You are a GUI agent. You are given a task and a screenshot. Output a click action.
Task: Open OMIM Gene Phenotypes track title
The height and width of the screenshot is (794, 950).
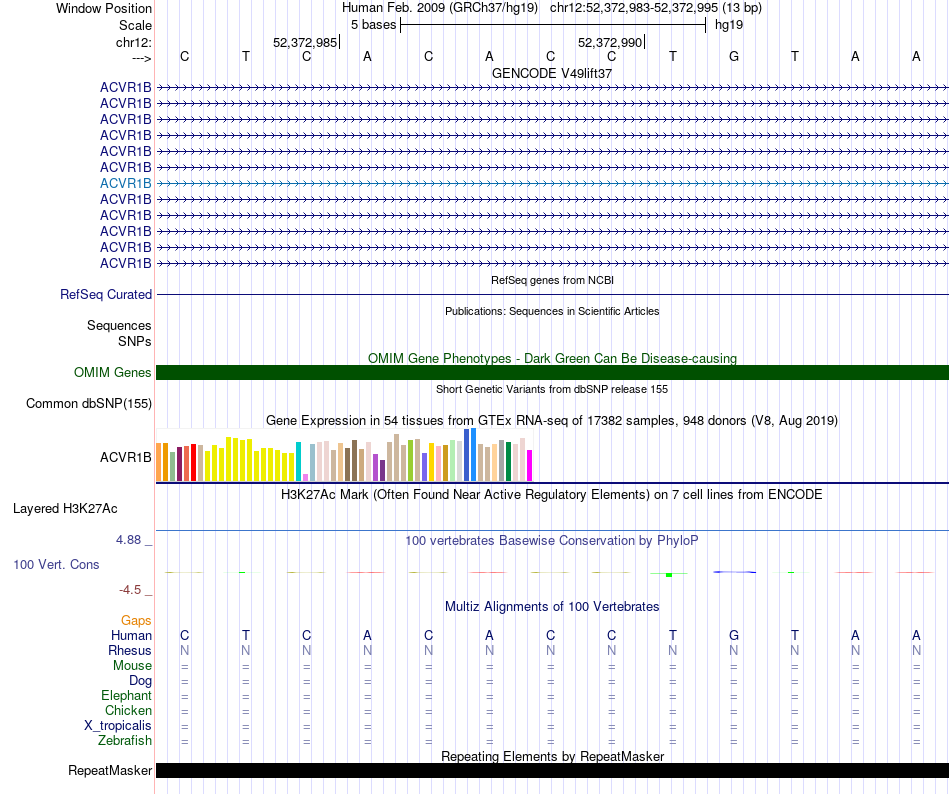pos(552,358)
